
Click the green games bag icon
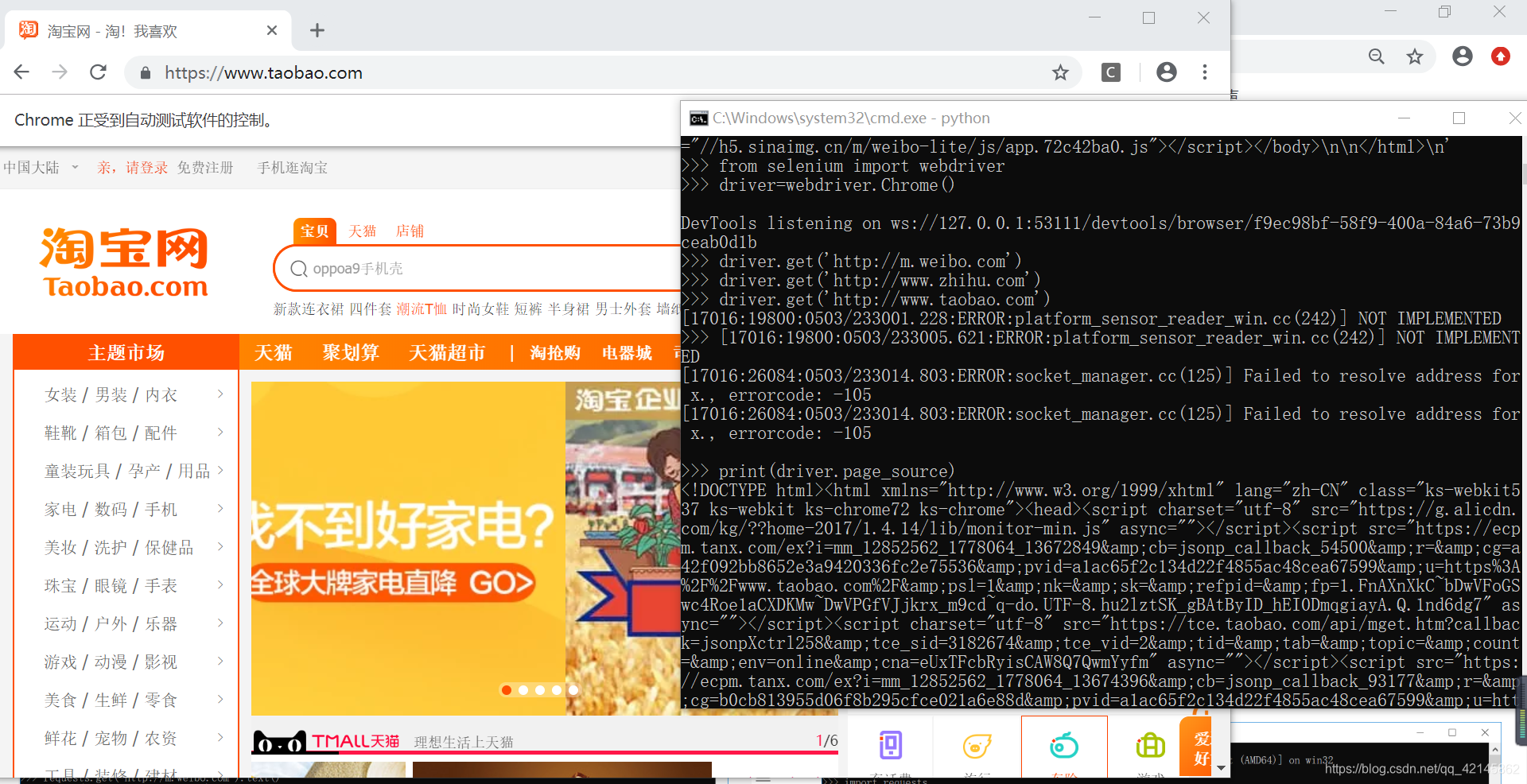[x=1150, y=745]
